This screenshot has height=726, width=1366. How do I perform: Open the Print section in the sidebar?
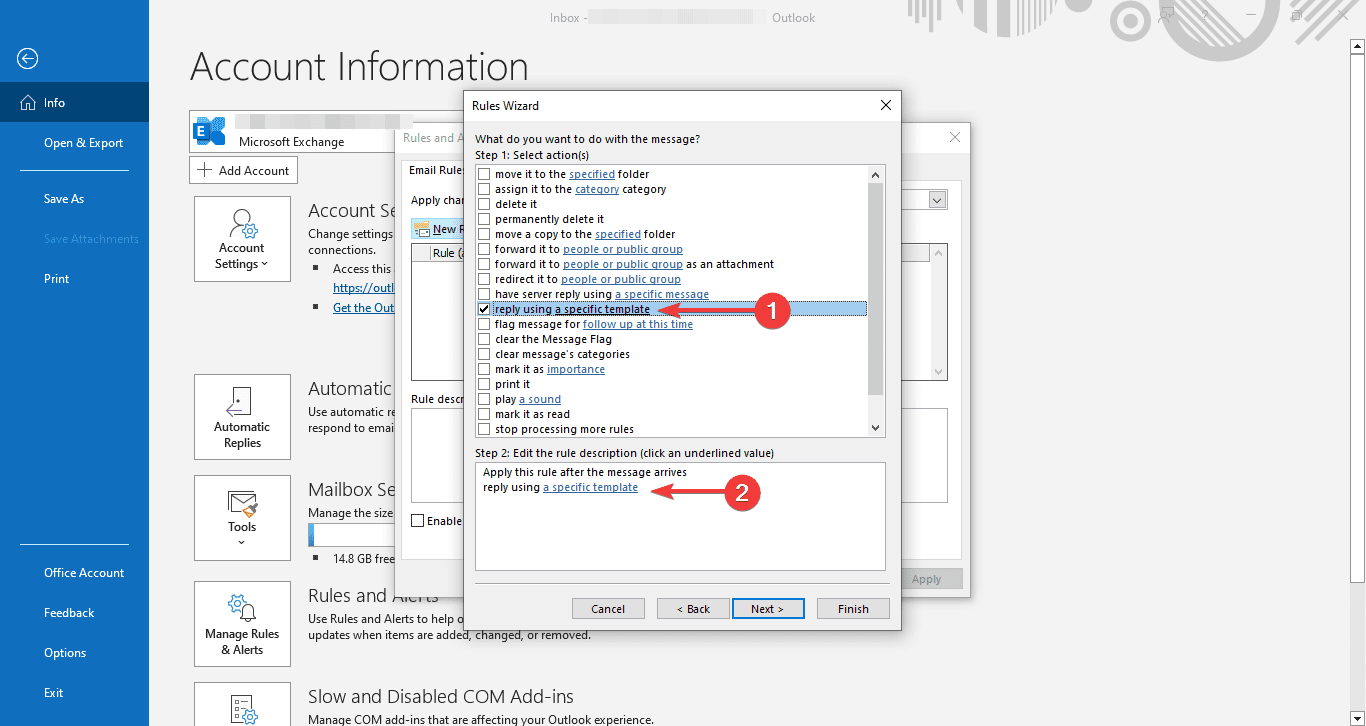(58, 278)
